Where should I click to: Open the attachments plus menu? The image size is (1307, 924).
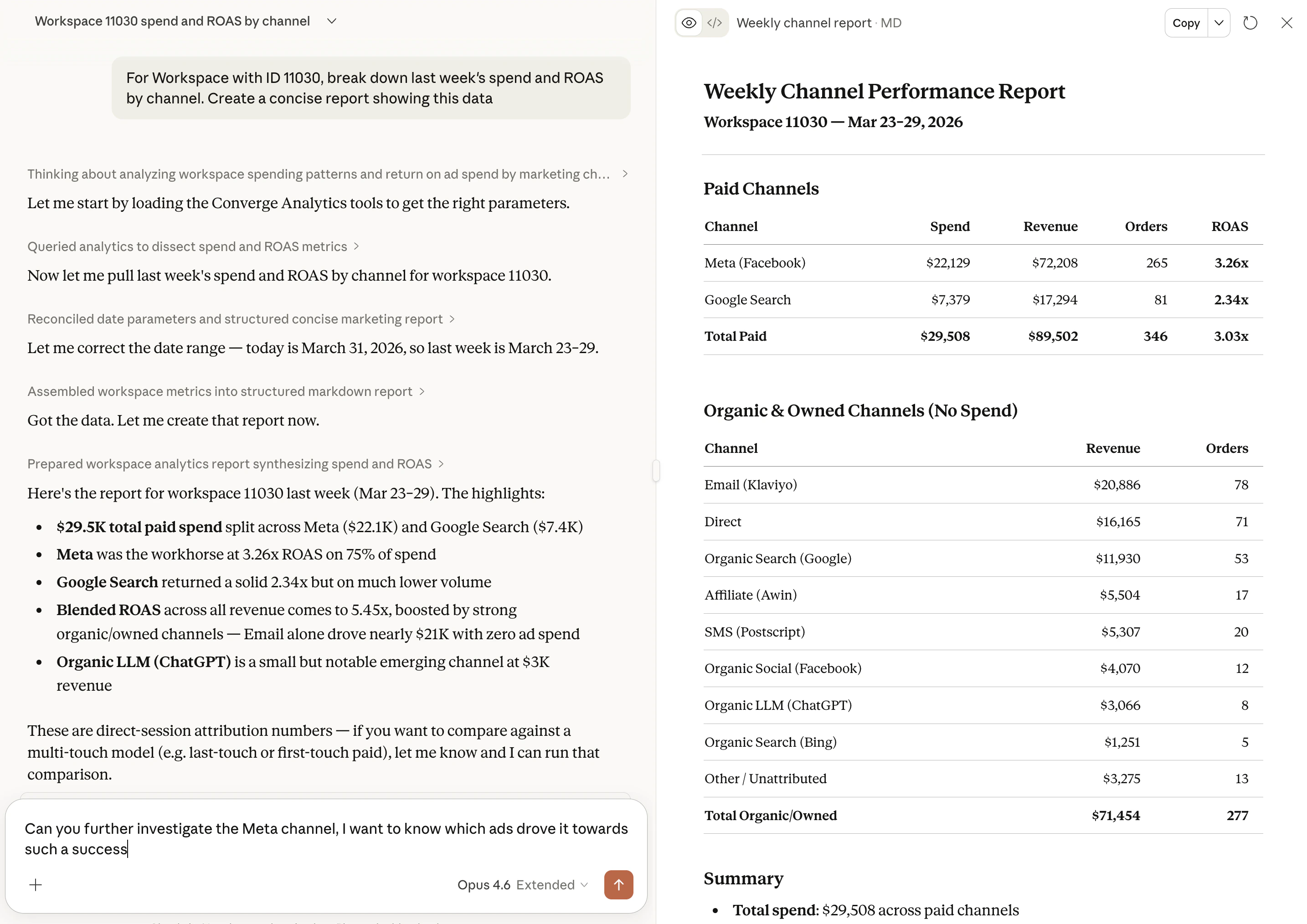point(35,885)
